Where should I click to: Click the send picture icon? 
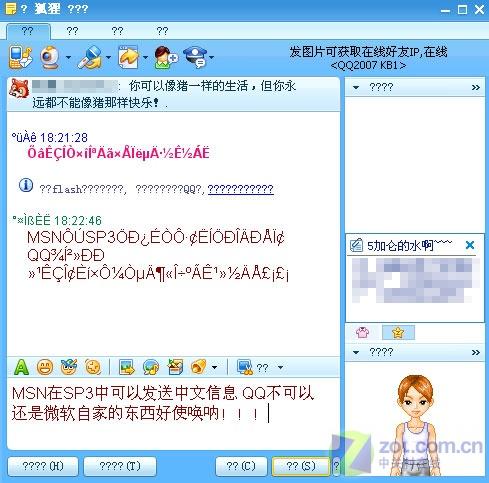(127, 367)
